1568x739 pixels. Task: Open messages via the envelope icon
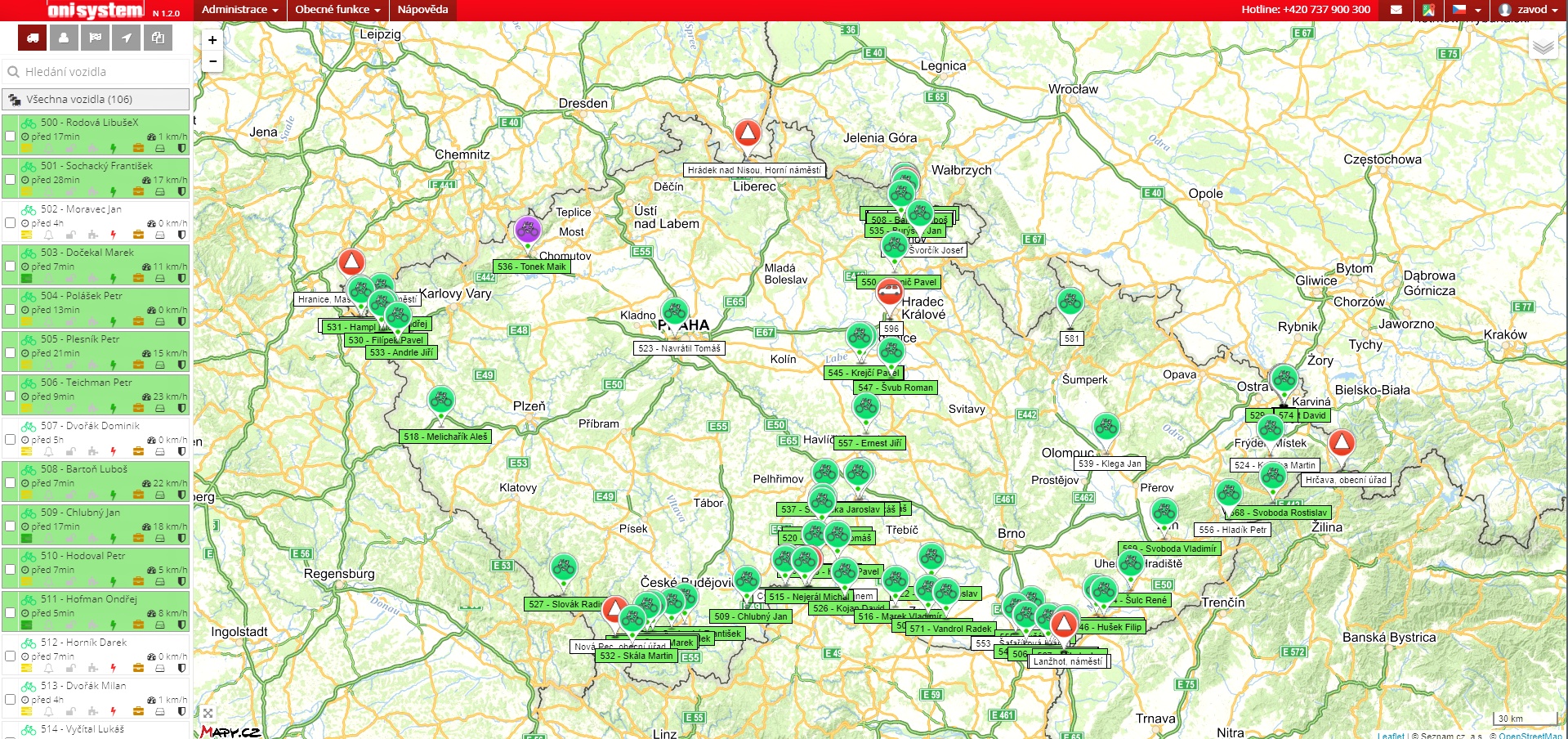click(1396, 10)
